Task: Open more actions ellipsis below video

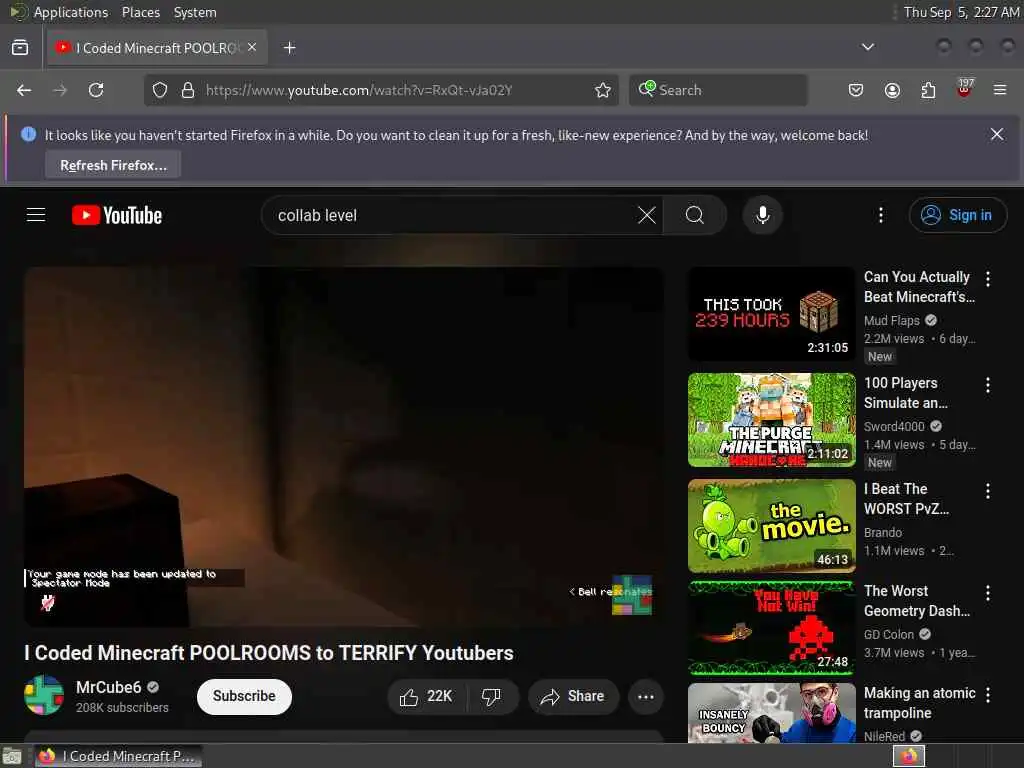Action: pyautogui.click(x=646, y=697)
